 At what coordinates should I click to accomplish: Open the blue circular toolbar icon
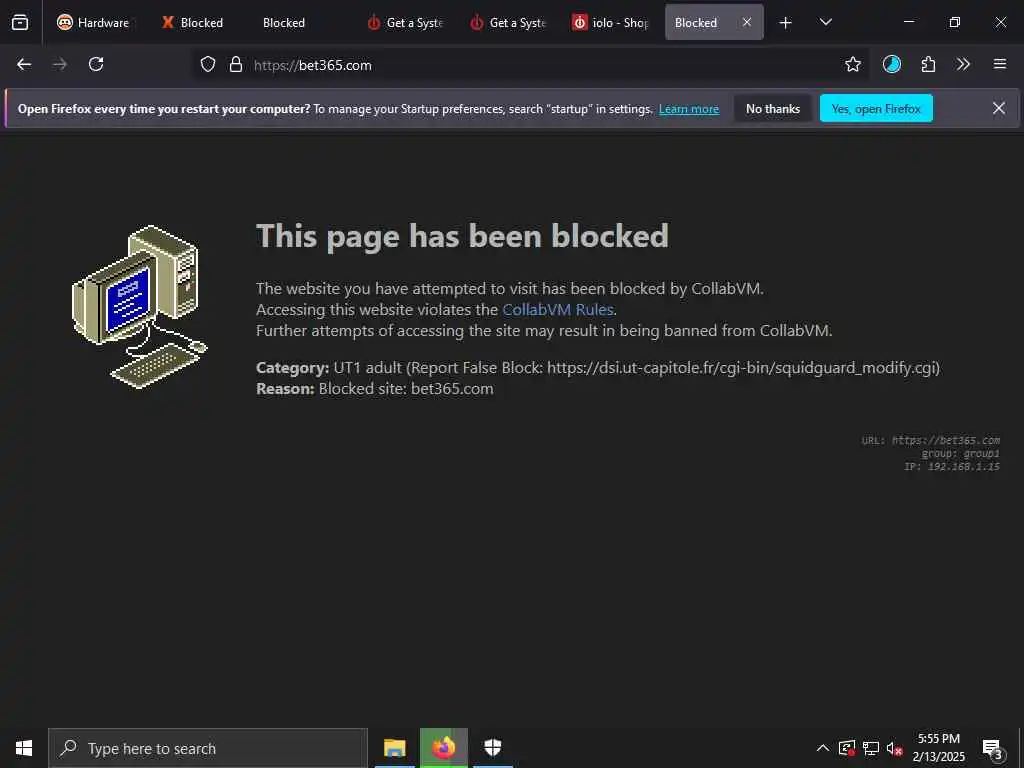point(891,65)
